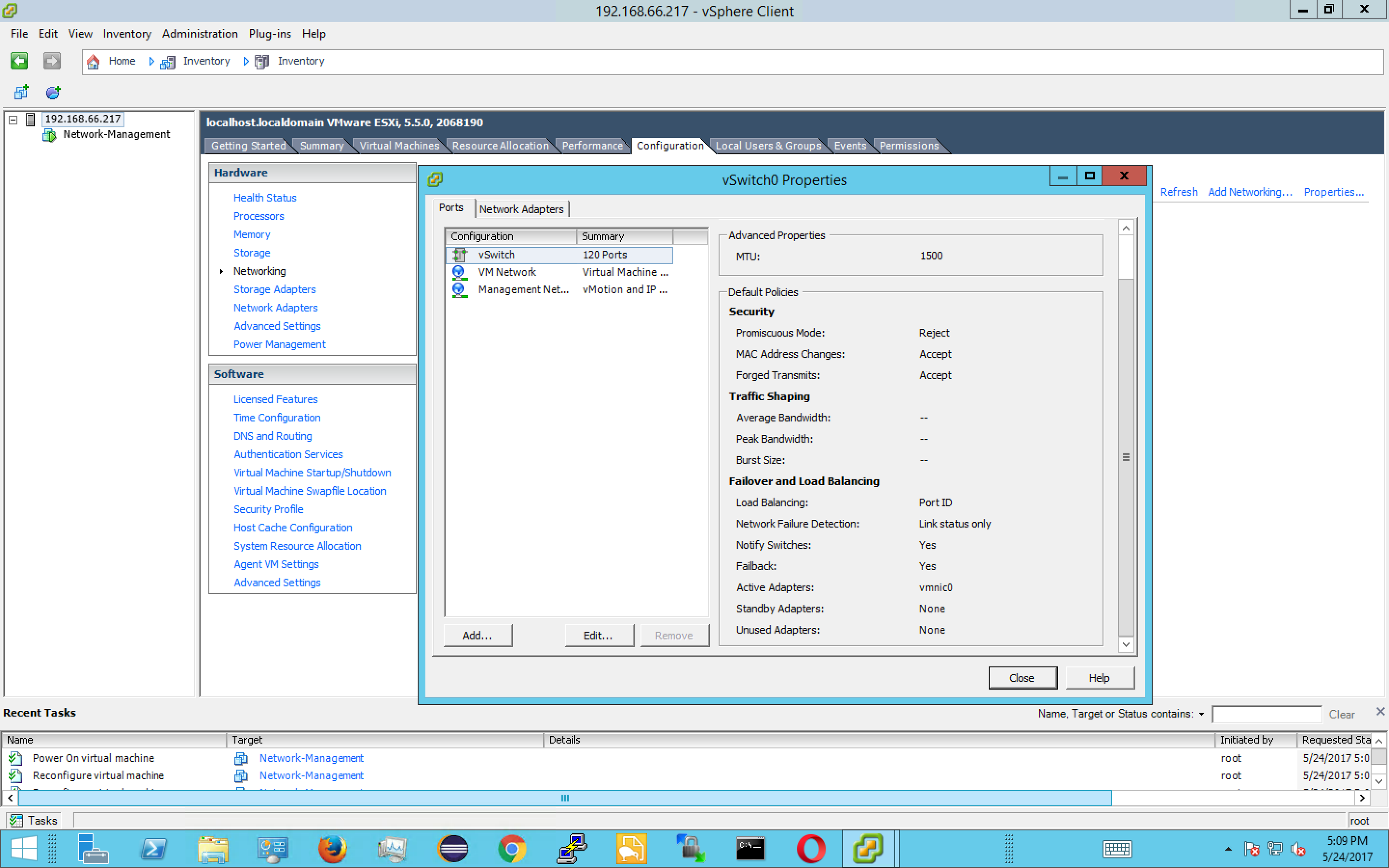The image size is (1389, 868).
Task: Click the grey Forward navigation arrow
Action: (x=52, y=60)
